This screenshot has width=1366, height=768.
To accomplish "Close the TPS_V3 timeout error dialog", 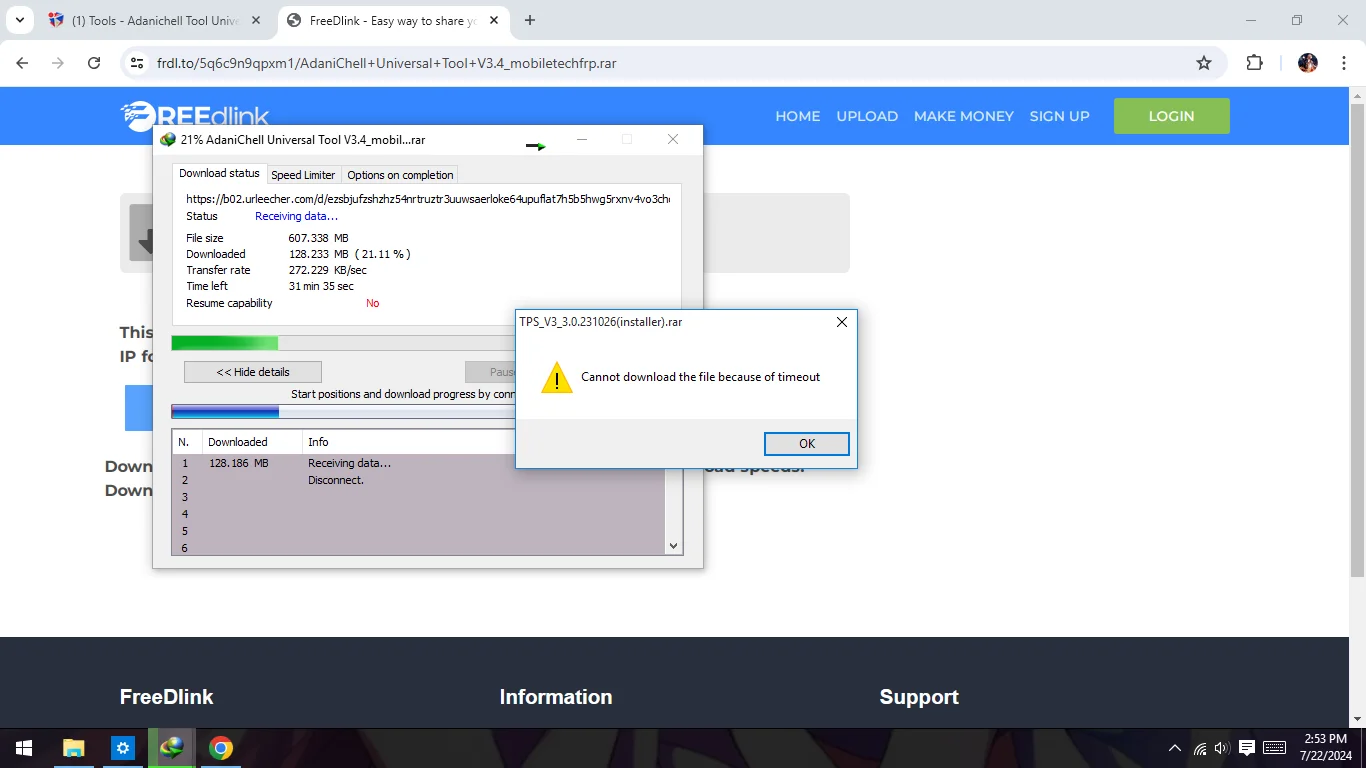I will [x=841, y=322].
